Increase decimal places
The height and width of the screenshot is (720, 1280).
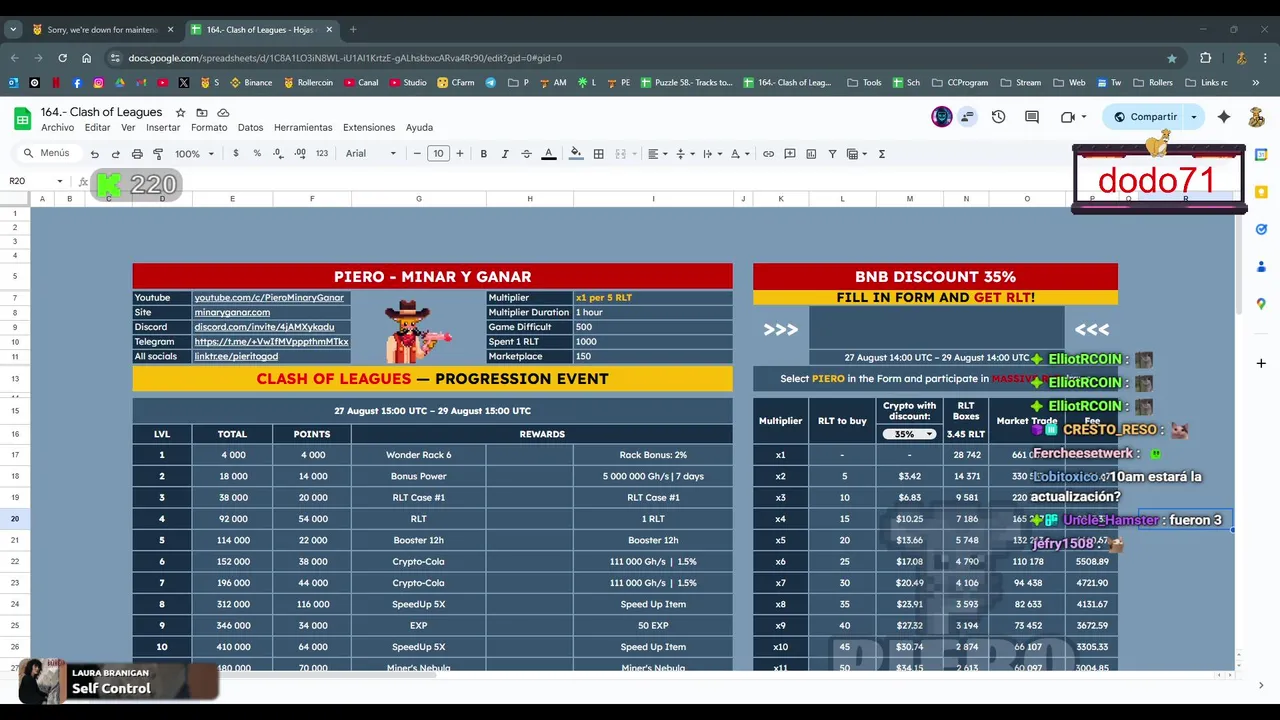(x=300, y=154)
